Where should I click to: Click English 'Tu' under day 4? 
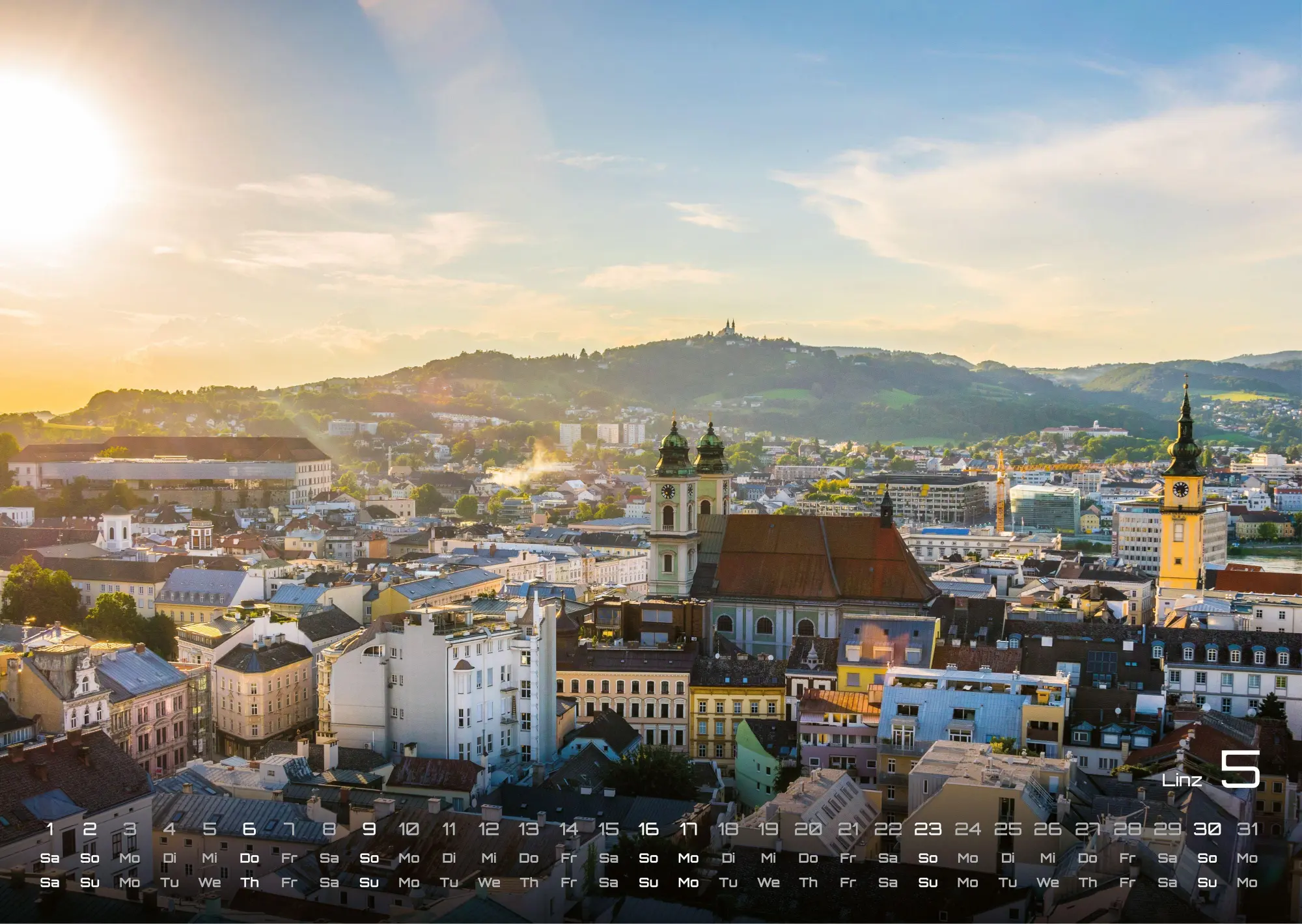pos(170,883)
